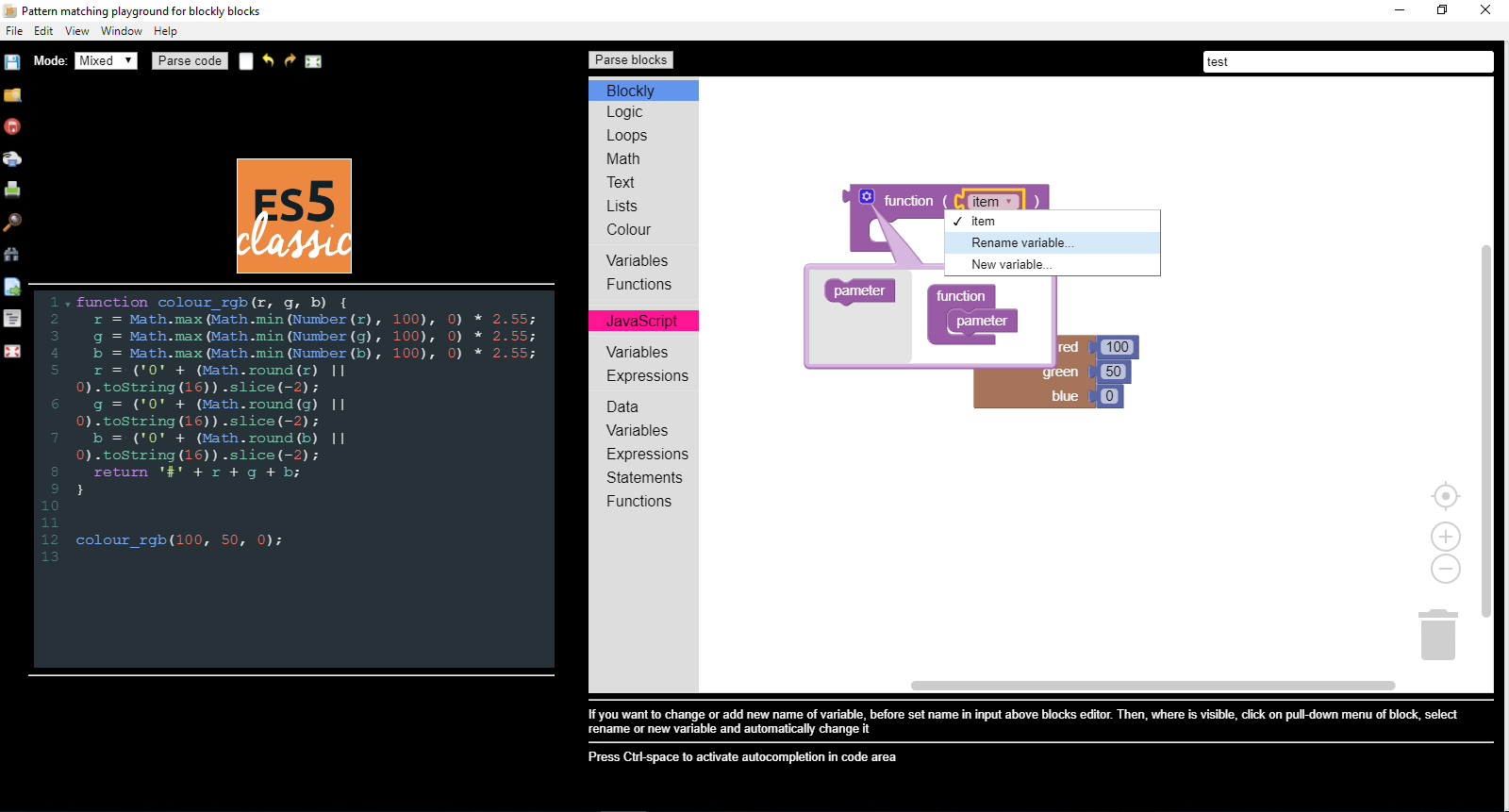1509x812 pixels.
Task: Toggle the white checkbox next to Parse code
Action: tap(246, 61)
